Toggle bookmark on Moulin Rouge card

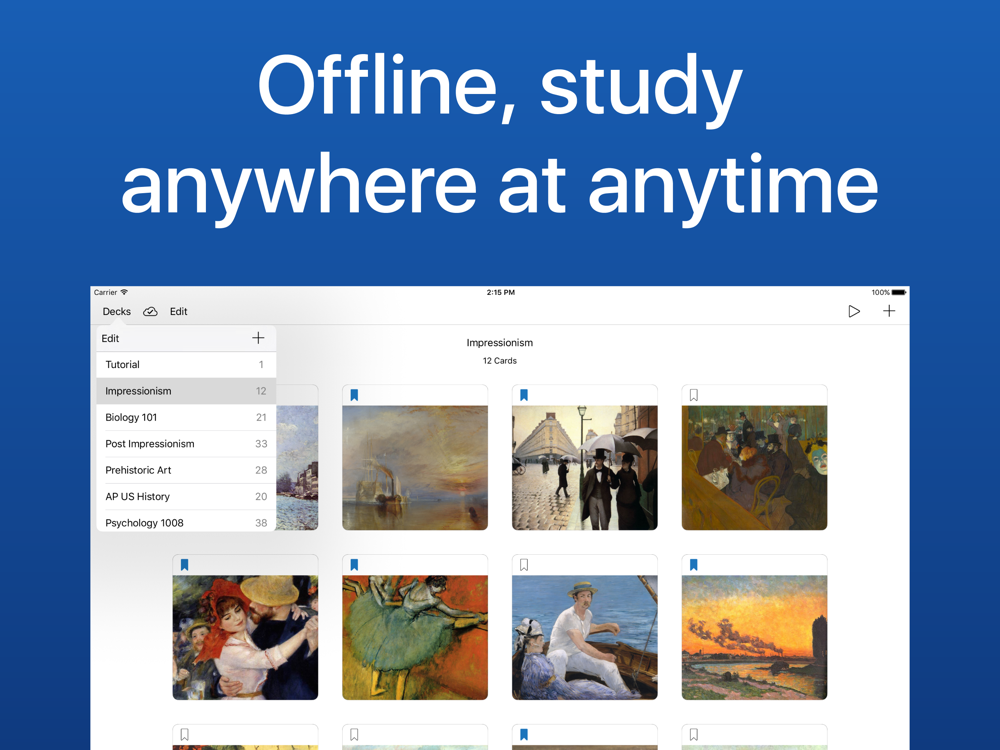(694, 395)
